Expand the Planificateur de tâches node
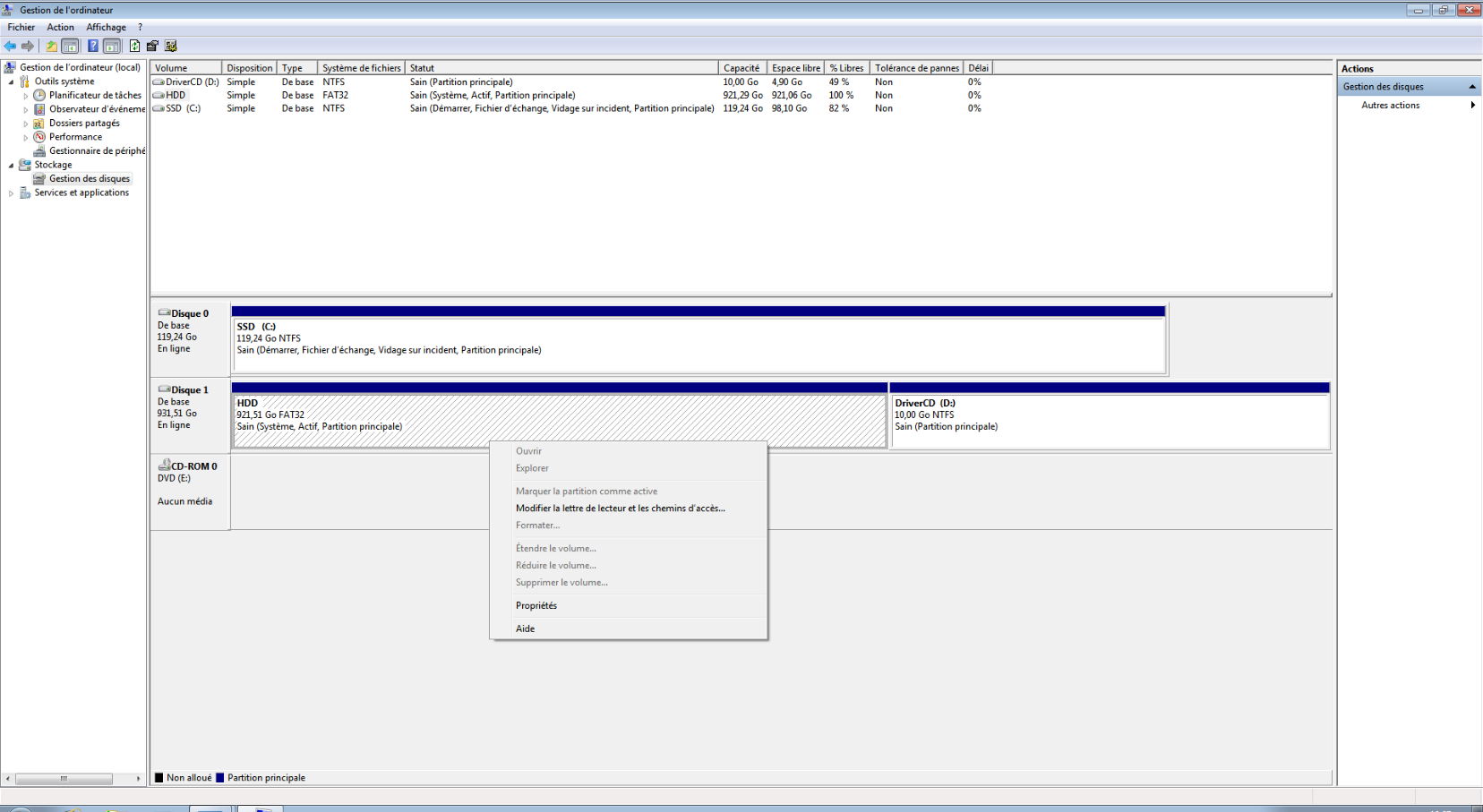 click(x=26, y=96)
